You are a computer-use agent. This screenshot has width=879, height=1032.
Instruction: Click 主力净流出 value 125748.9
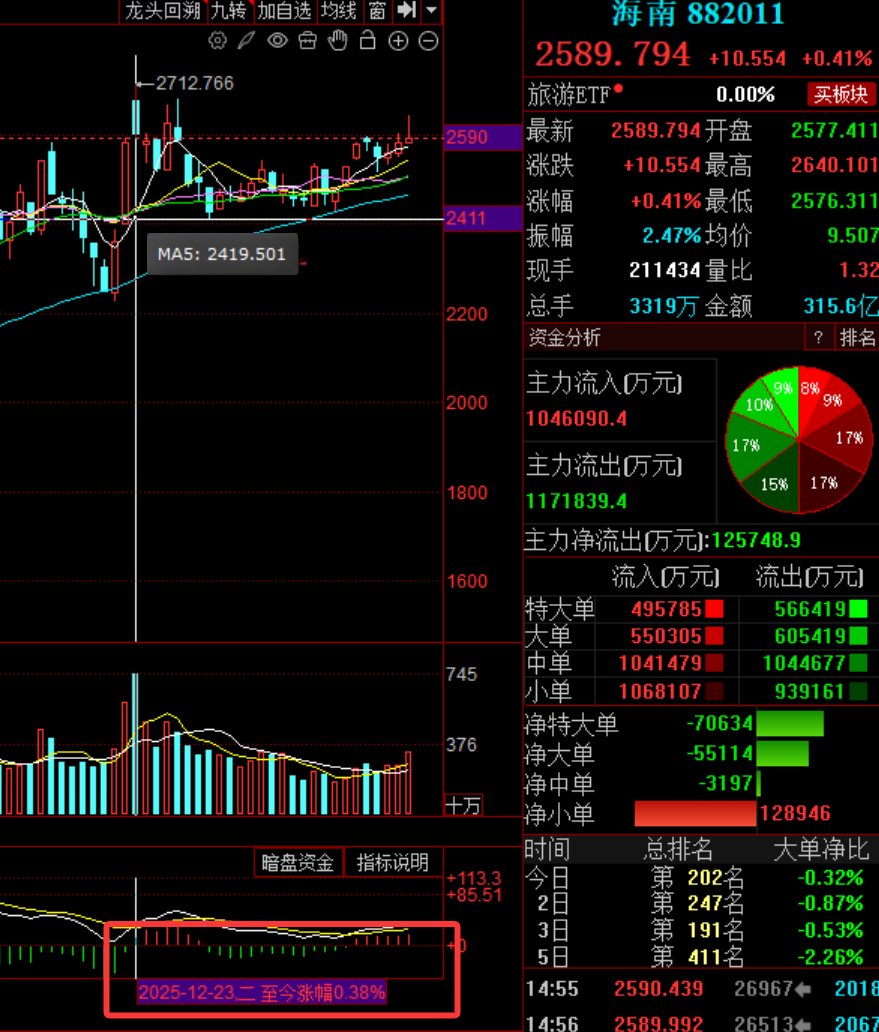[756, 541]
